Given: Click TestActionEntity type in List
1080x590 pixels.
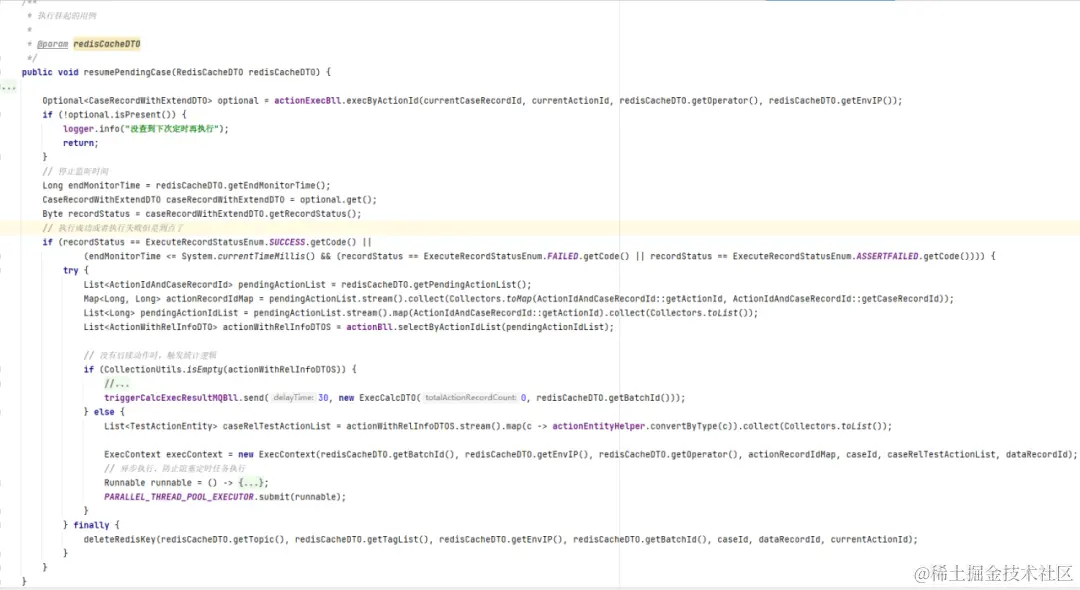Looking at the screenshot, I should (169, 426).
